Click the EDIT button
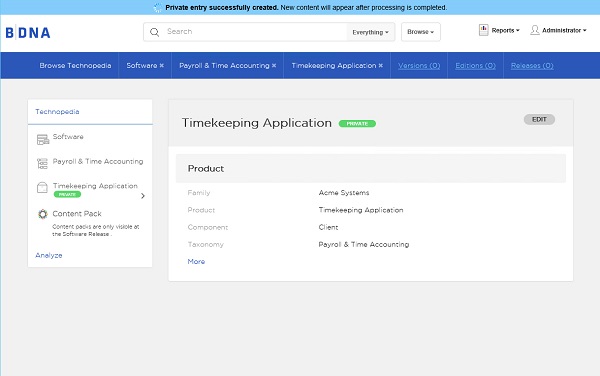This screenshot has height=376, width=600. pyautogui.click(x=539, y=119)
